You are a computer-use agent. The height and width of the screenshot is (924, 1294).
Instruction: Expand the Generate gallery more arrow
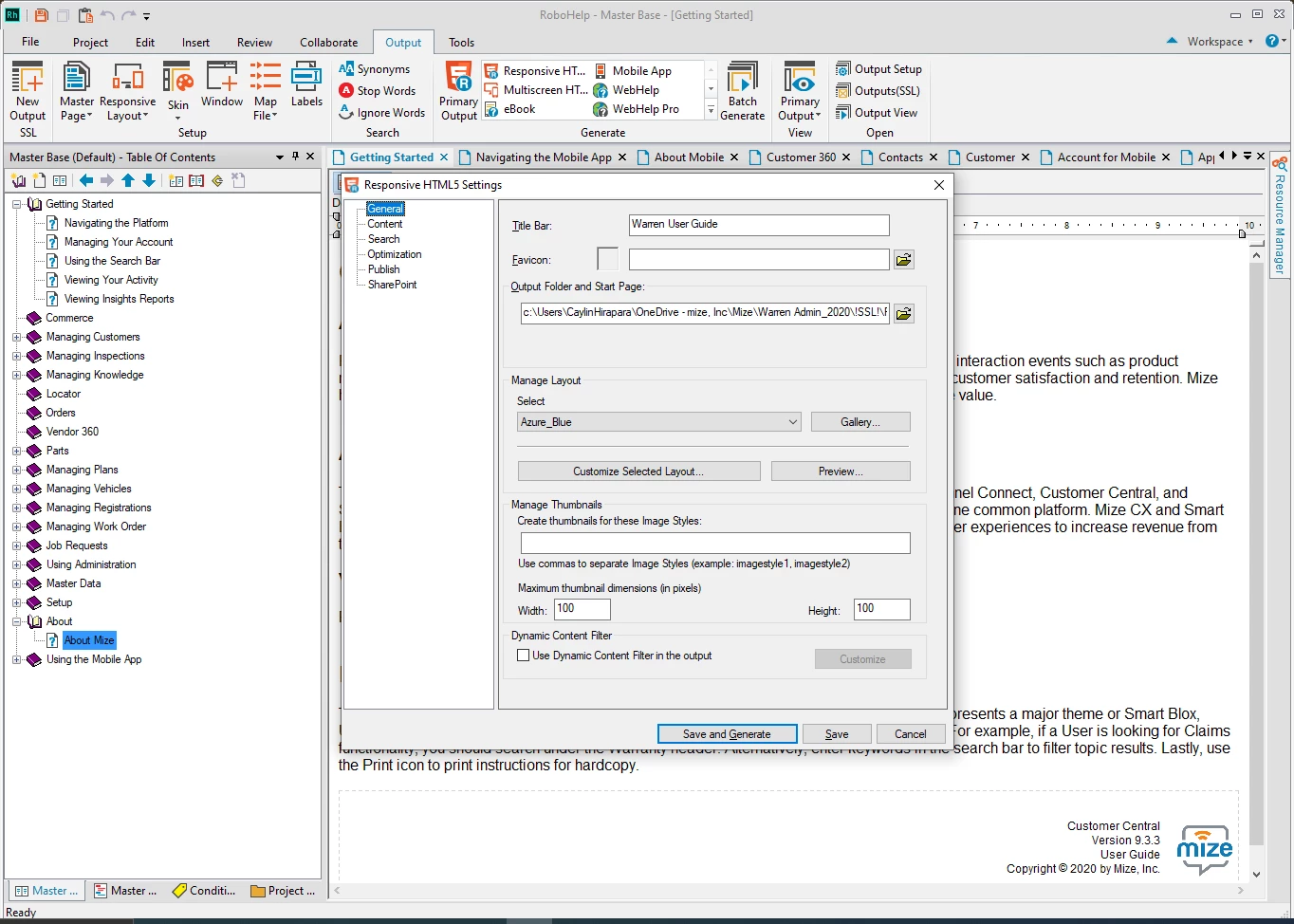point(711,110)
